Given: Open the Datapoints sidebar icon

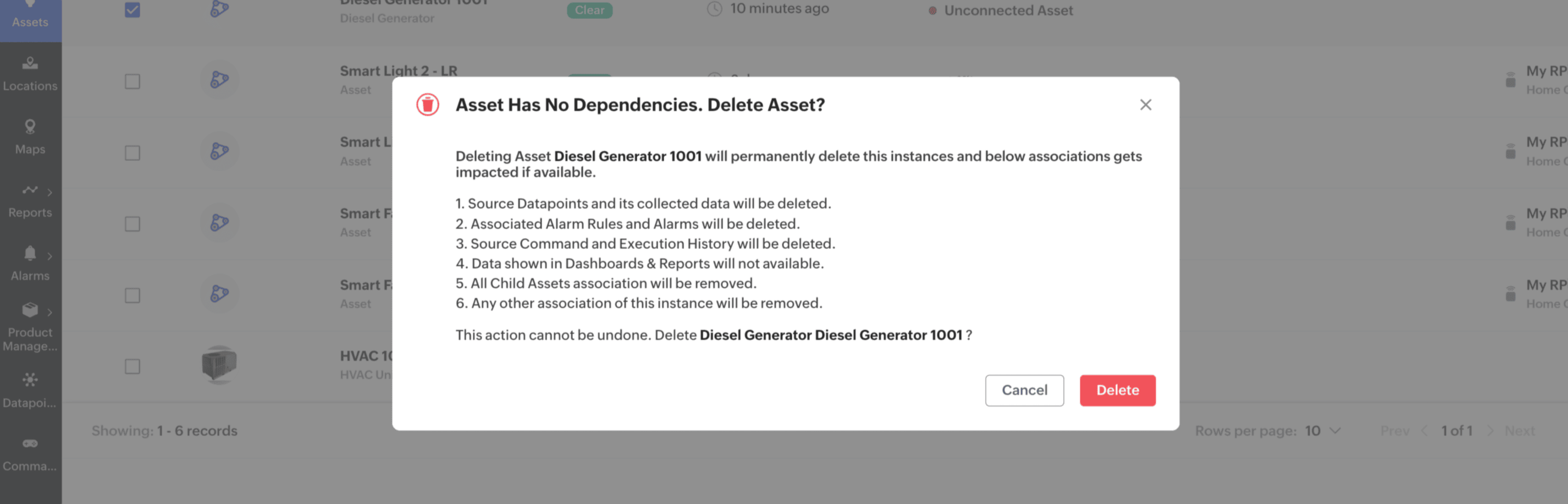Looking at the screenshot, I should [x=30, y=380].
